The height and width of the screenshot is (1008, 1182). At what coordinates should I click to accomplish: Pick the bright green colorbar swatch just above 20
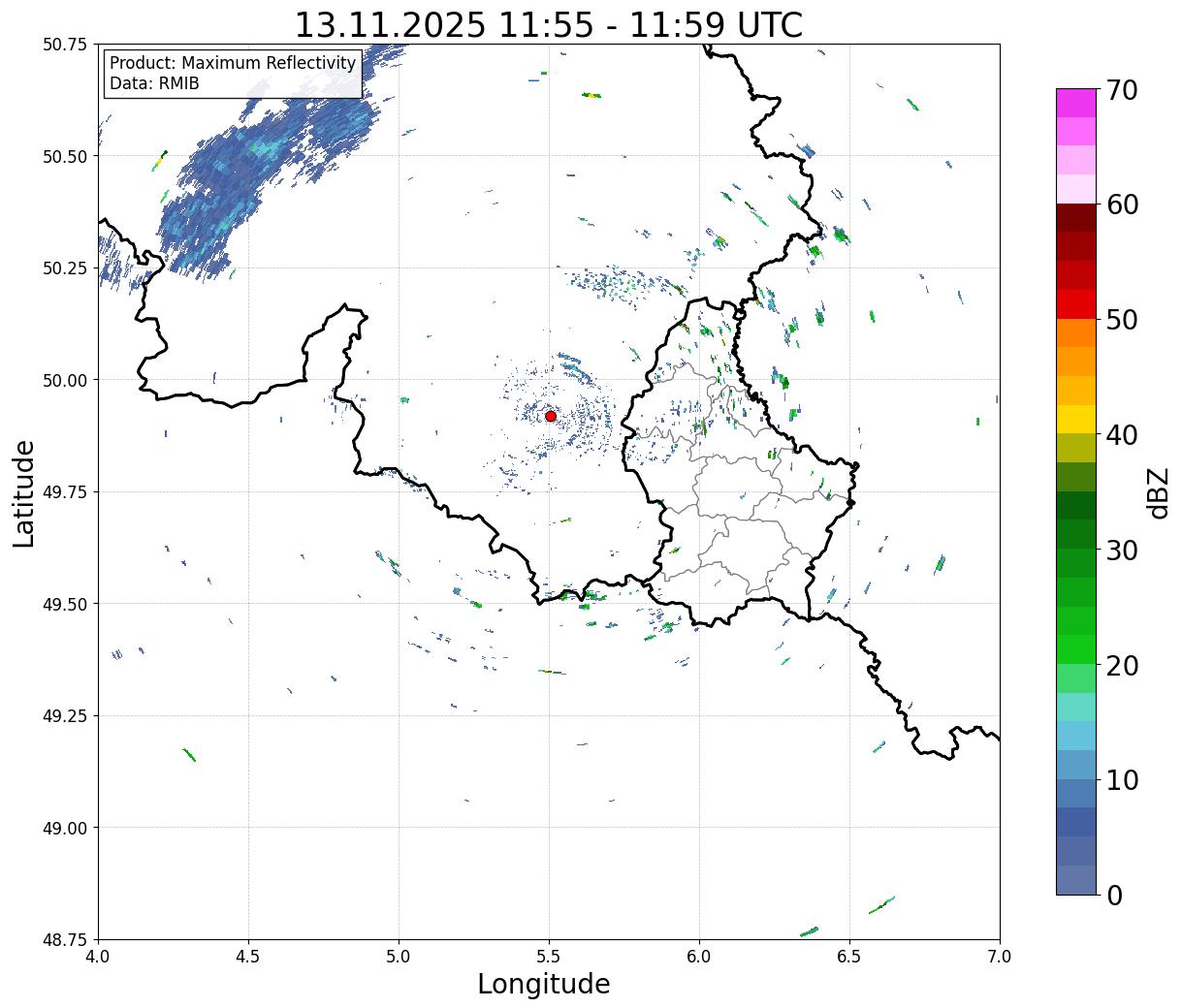click(1076, 649)
